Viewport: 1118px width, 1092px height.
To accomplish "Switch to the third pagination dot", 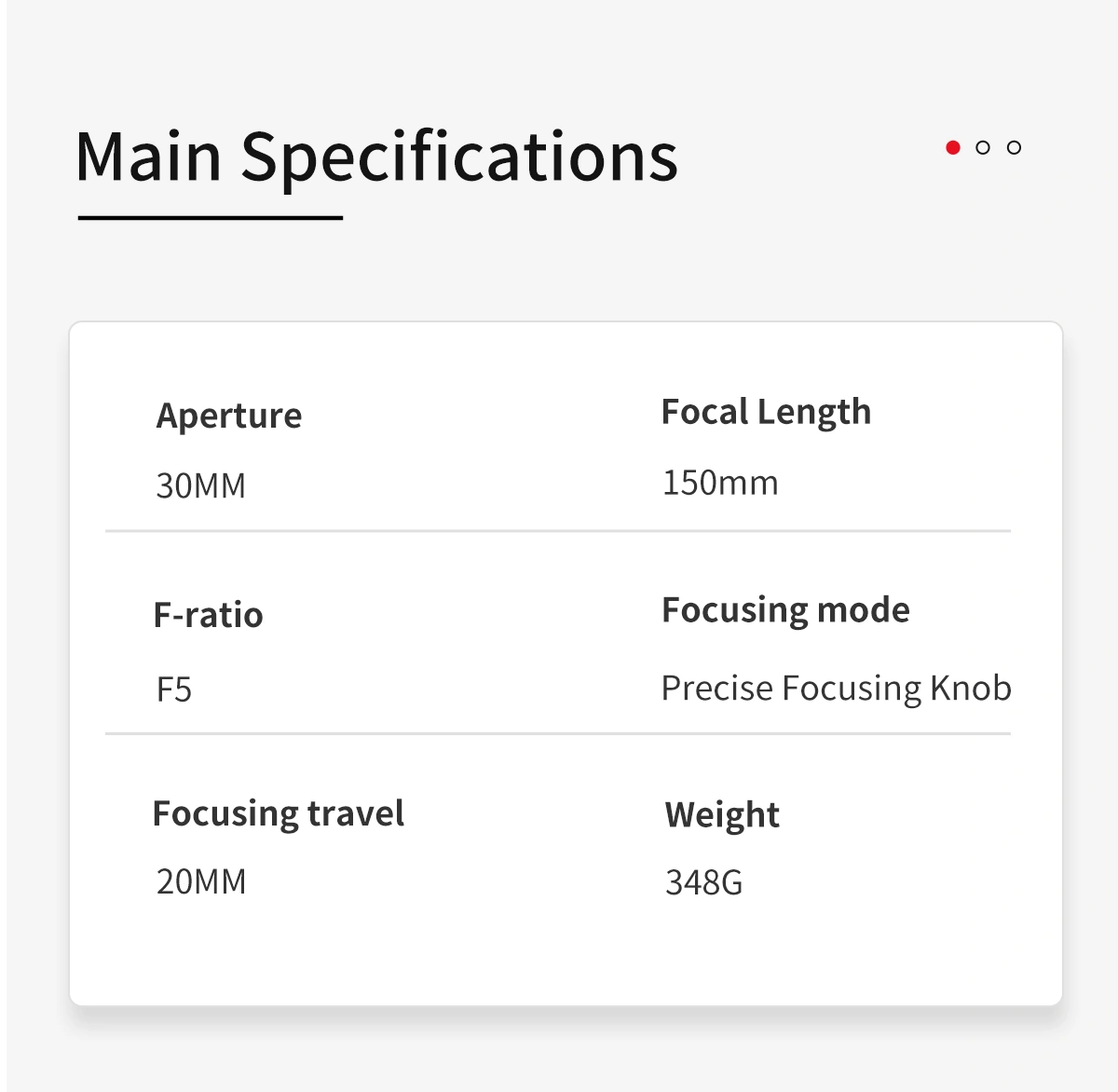I will (1015, 147).
